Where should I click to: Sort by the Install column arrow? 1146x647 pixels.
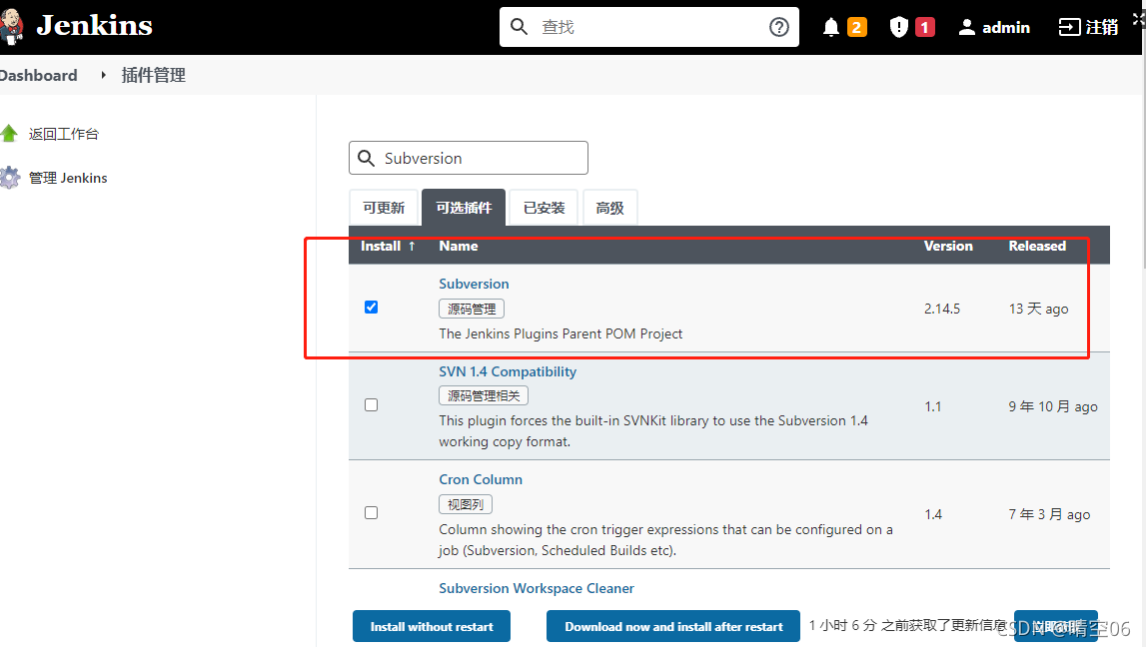pyautogui.click(x=412, y=246)
